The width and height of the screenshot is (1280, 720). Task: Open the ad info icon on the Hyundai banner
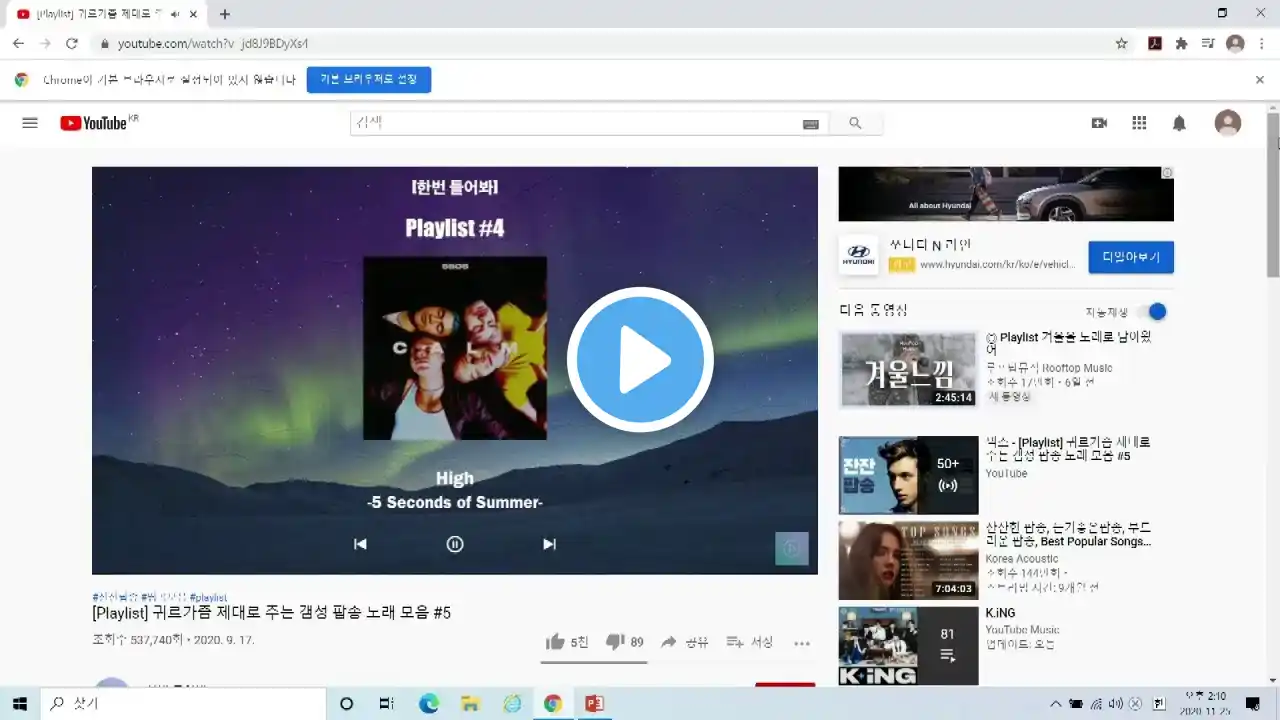point(1166,173)
